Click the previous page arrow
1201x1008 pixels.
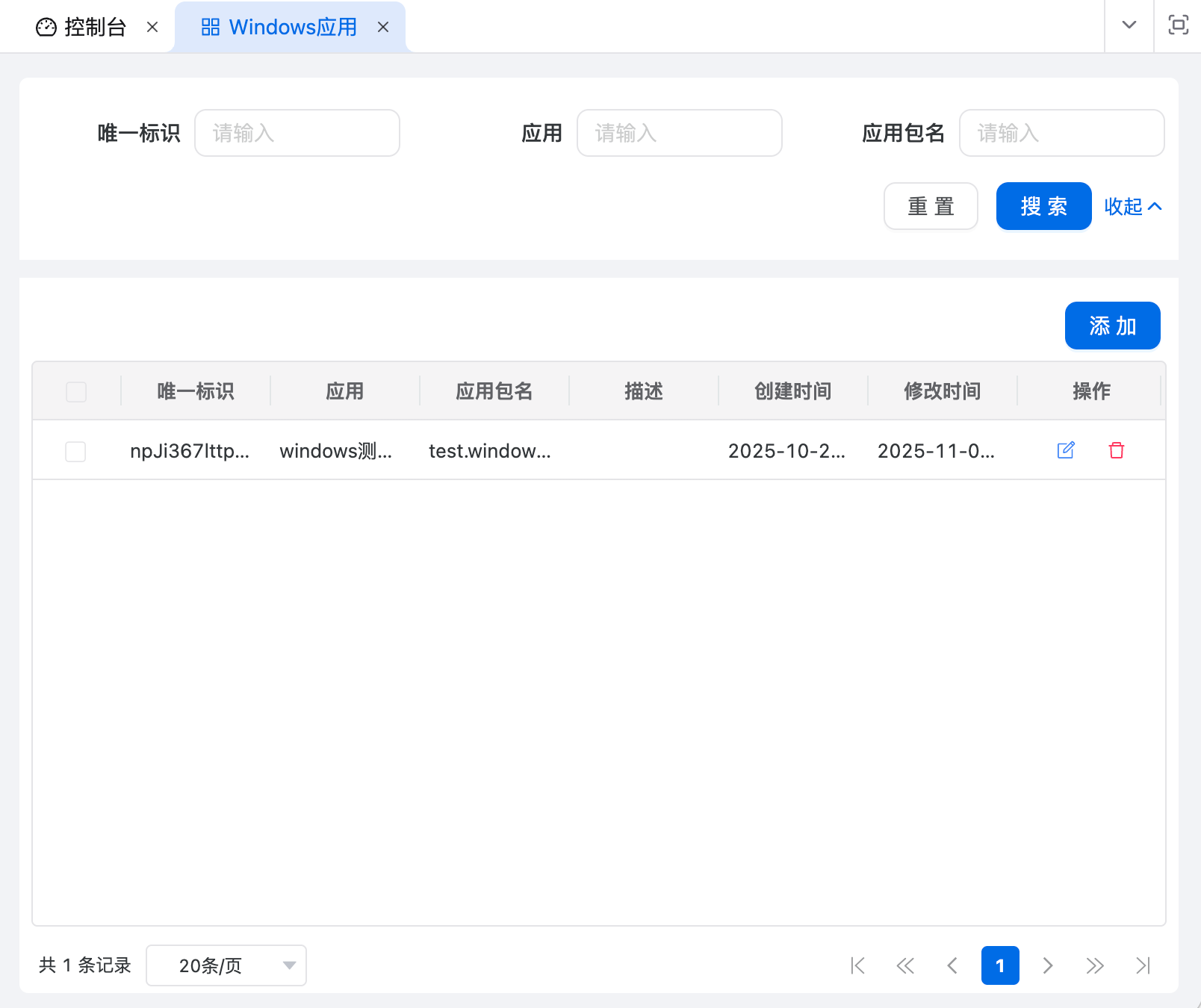coord(952,965)
